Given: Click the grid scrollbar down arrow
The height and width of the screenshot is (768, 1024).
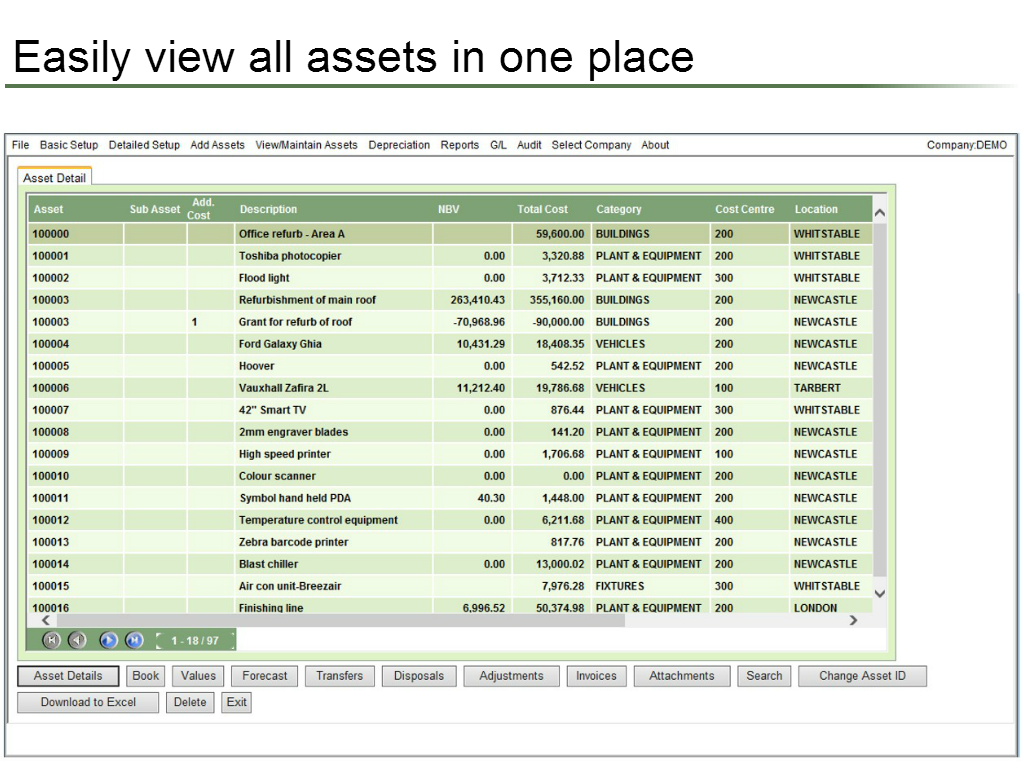Looking at the screenshot, I should click(x=879, y=593).
